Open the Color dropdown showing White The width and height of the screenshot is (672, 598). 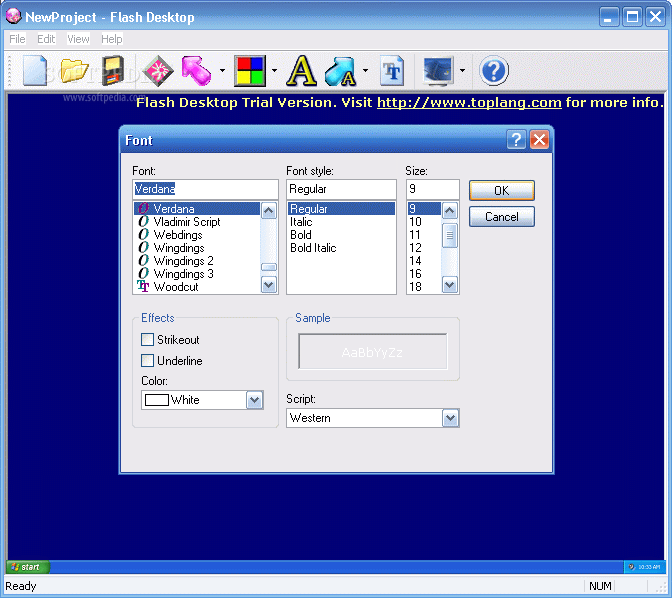202,400
